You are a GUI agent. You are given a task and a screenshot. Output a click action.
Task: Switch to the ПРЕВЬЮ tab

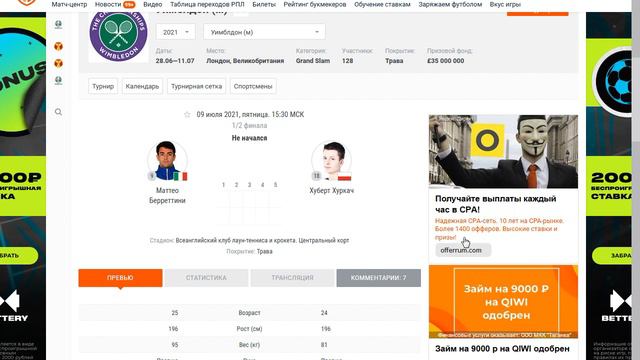(120, 278)
